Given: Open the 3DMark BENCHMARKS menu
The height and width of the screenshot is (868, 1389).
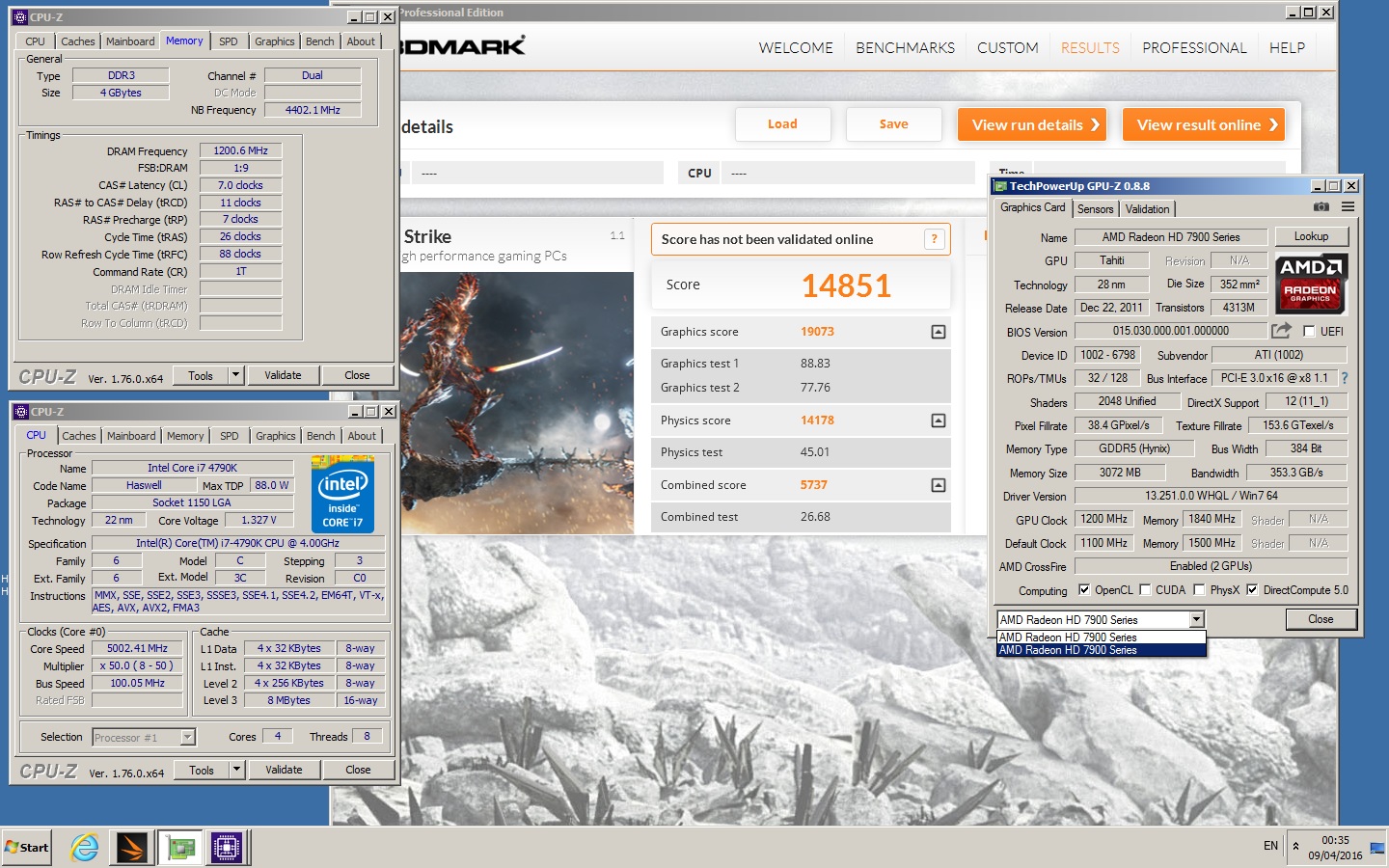Looking at the screenshot, I should pyautogui.click(x=905, y=48).
